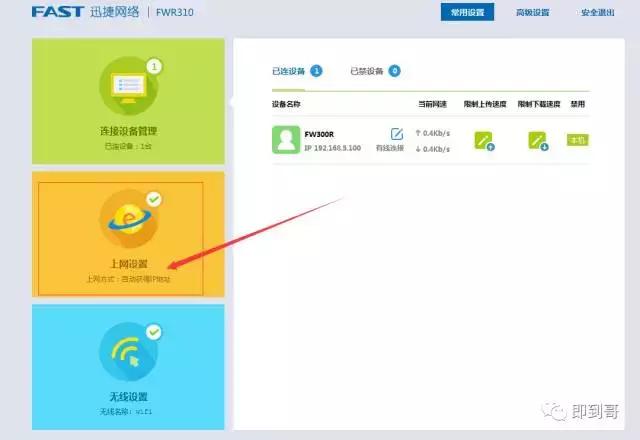The height and width of the screenshot is (440, 640).
Task: Click the monitor icon for device management
Action: click(x=129, y=86)
